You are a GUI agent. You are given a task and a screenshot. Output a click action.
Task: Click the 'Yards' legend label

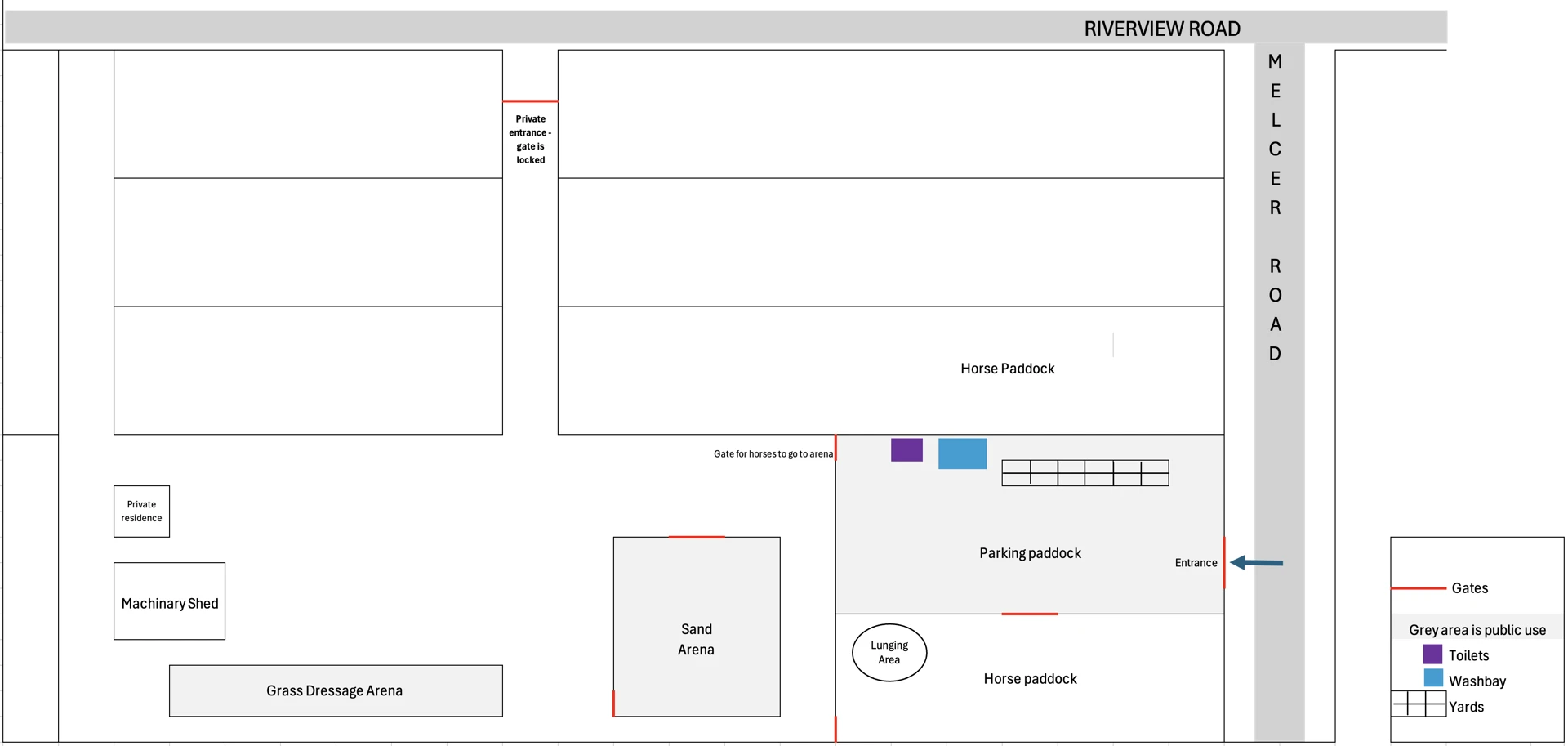(1466, 707)
